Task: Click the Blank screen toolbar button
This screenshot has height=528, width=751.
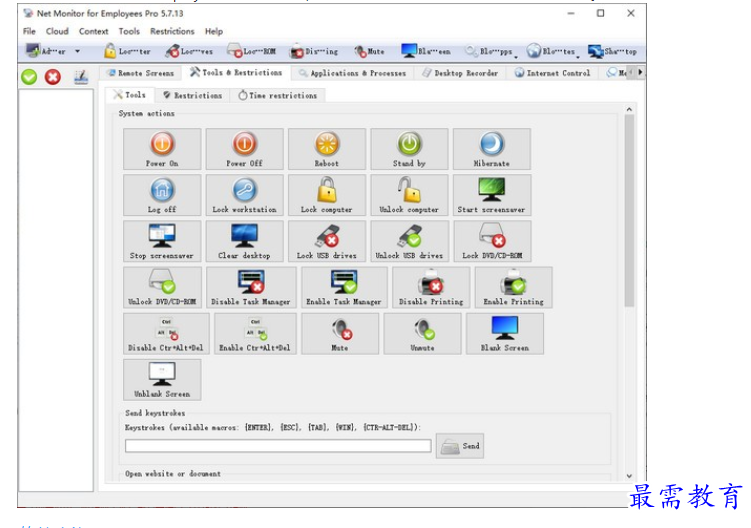Action: pos(426,51)
